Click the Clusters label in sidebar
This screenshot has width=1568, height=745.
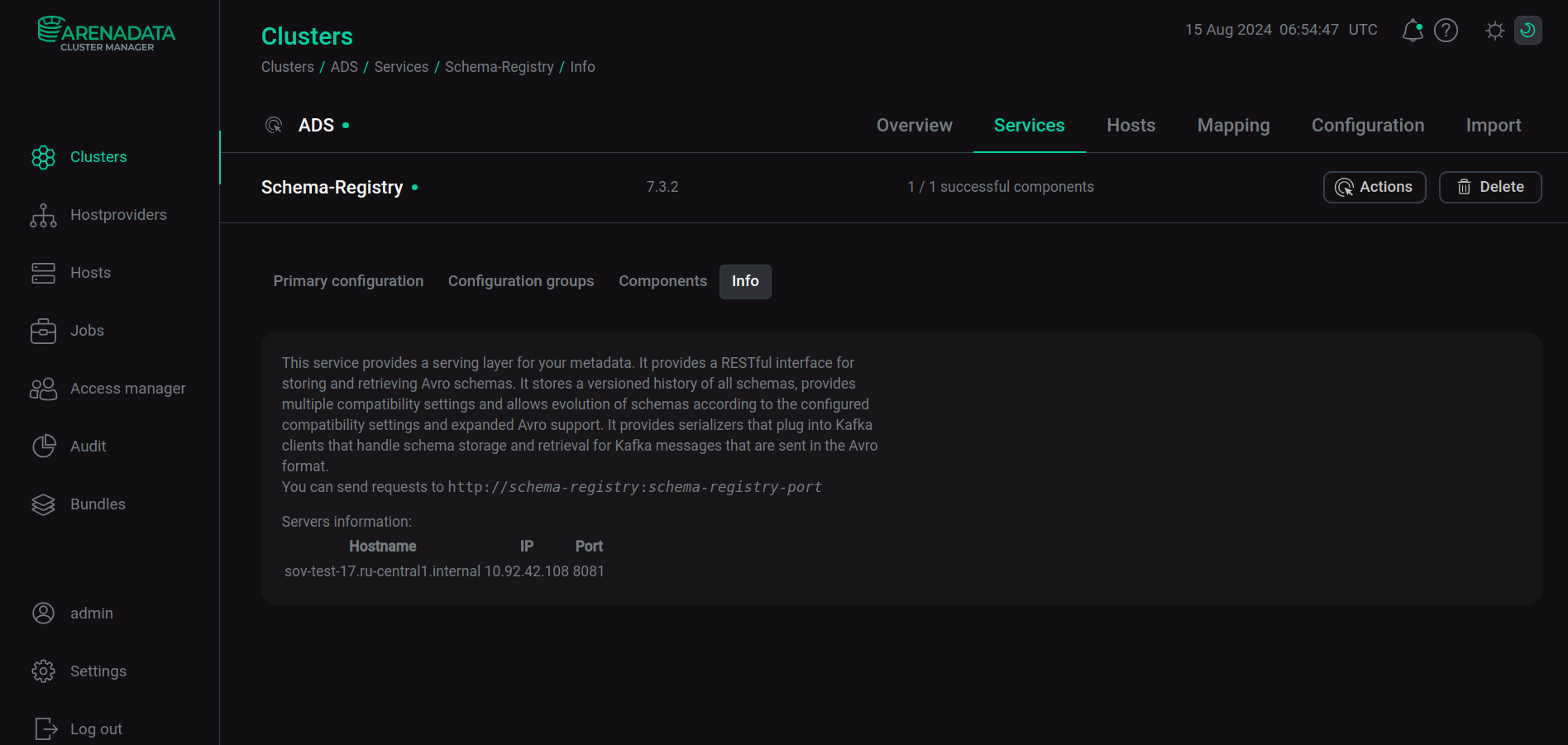click(98, 157)
